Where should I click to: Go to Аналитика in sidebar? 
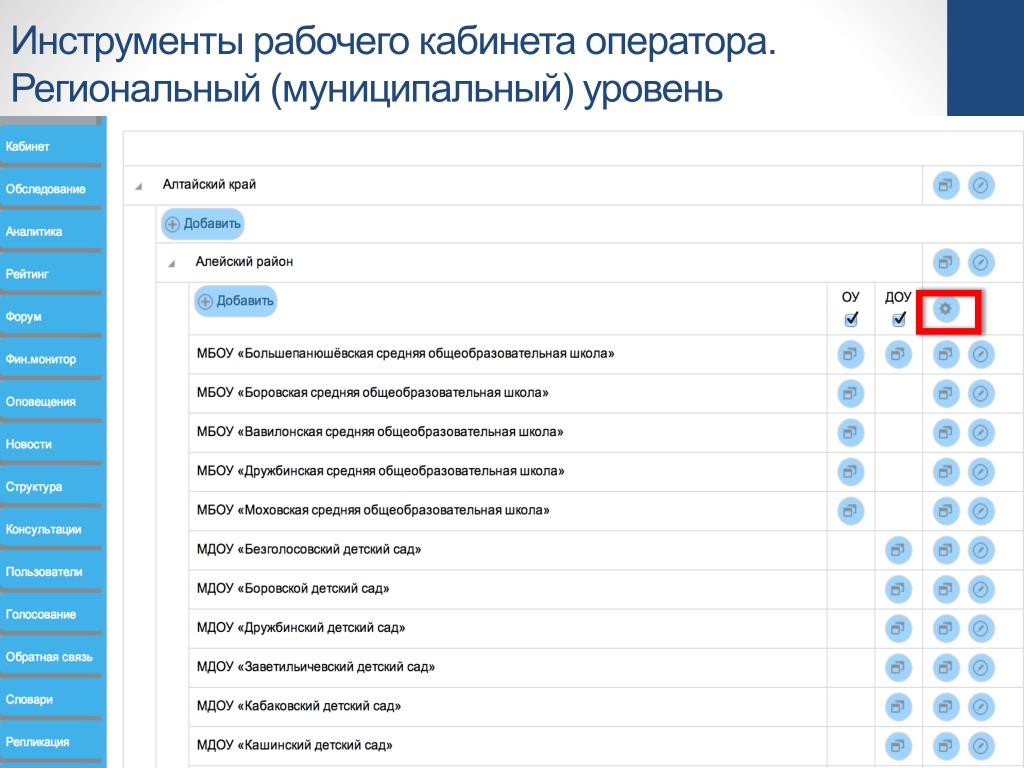click(x=51, y=231)
